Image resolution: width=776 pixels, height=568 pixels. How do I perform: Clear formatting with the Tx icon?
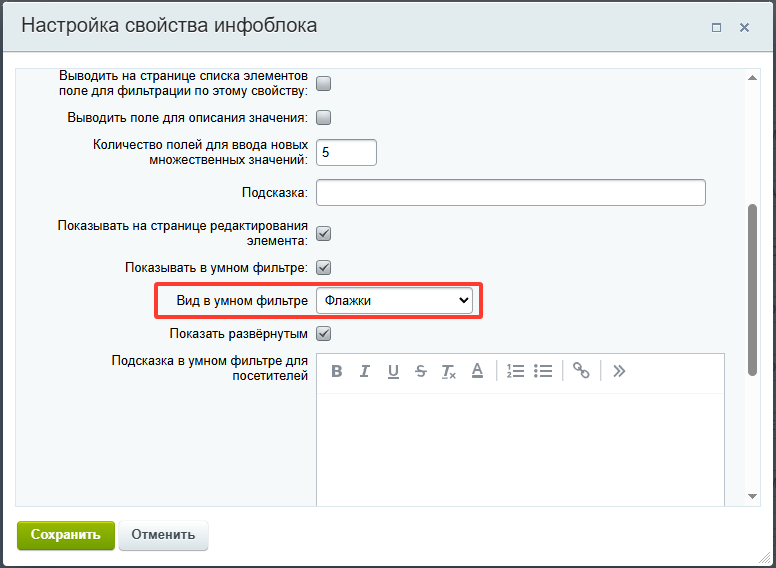point(449,371)
